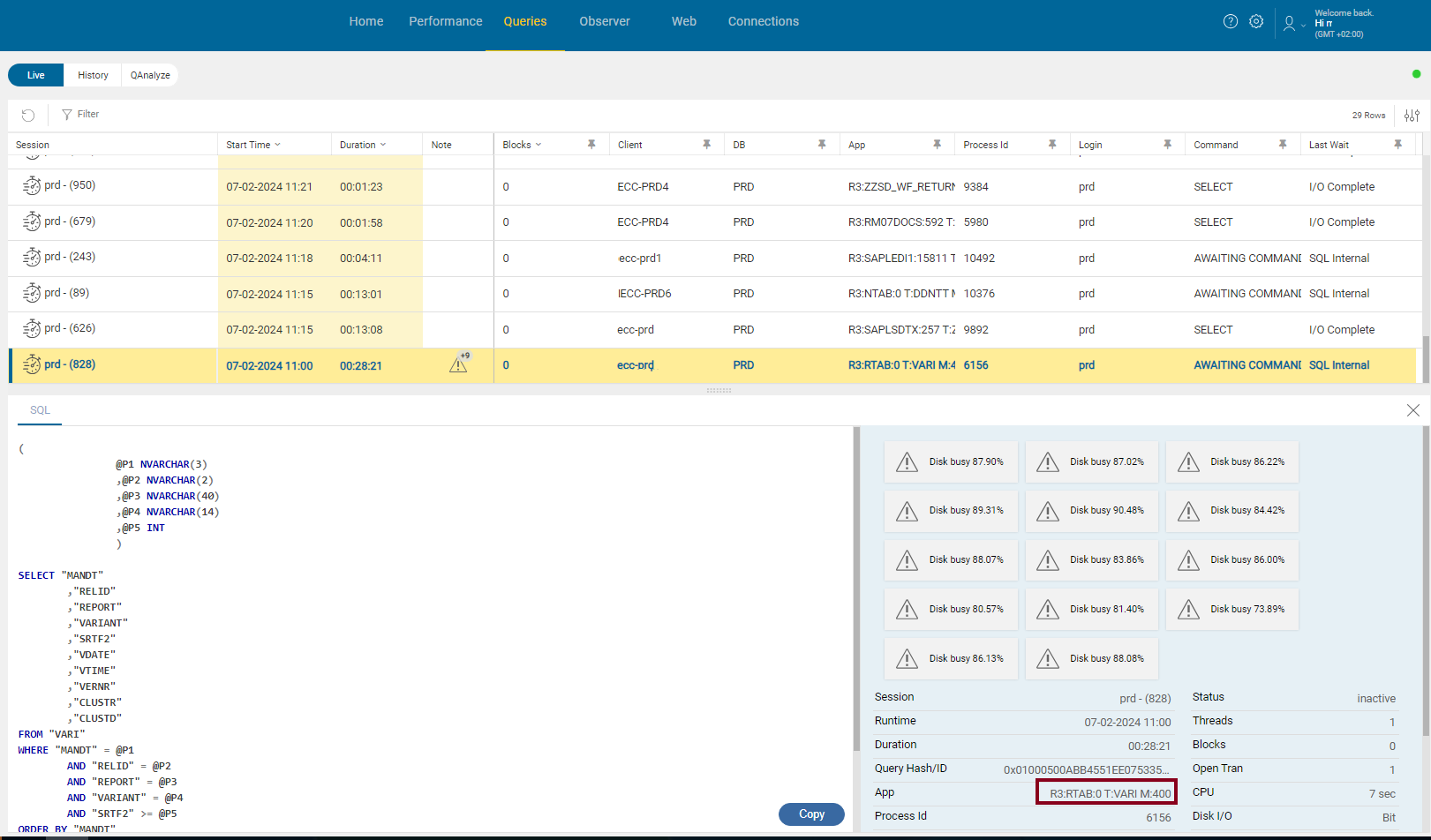Click the Disk busy 80.57% alert
This screenshot has height=840, width=1431.
pyautogui.click(x=951, y=609)
